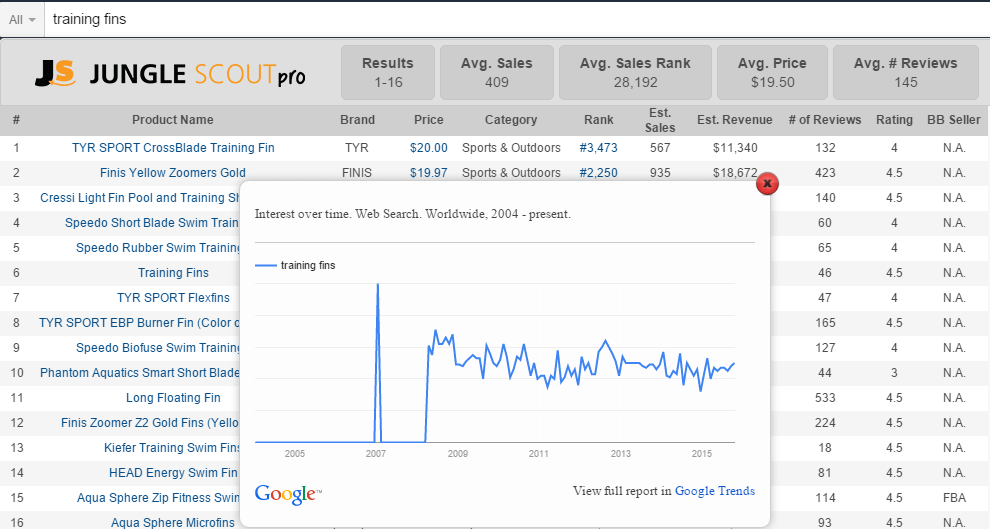Viewport: 990px width, 529px height.
Task: Click the training fins chart legend
Action: [295, 265]
